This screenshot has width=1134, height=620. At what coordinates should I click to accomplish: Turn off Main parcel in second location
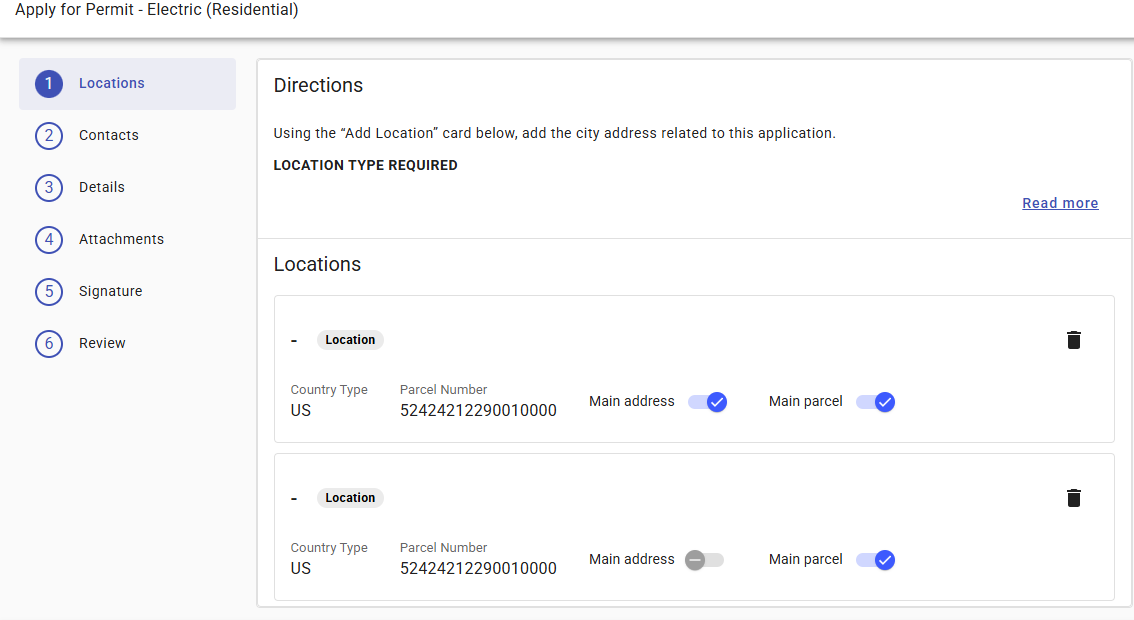875,560
